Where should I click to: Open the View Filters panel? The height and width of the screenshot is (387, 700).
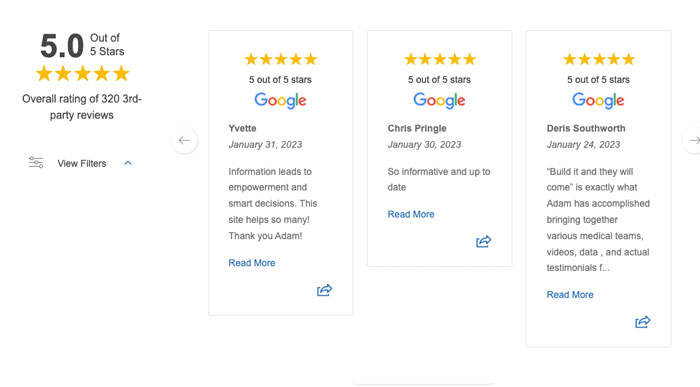pyautogui.click(x=82, y=163)
